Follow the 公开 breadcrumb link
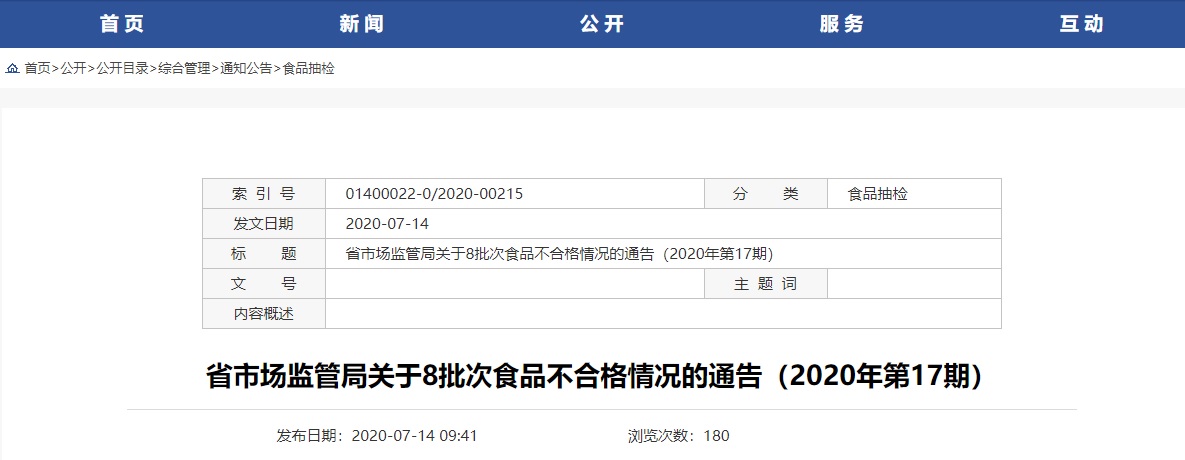Image resolution: width=1185 pixels, height=460 pixels. click(73, 69)
